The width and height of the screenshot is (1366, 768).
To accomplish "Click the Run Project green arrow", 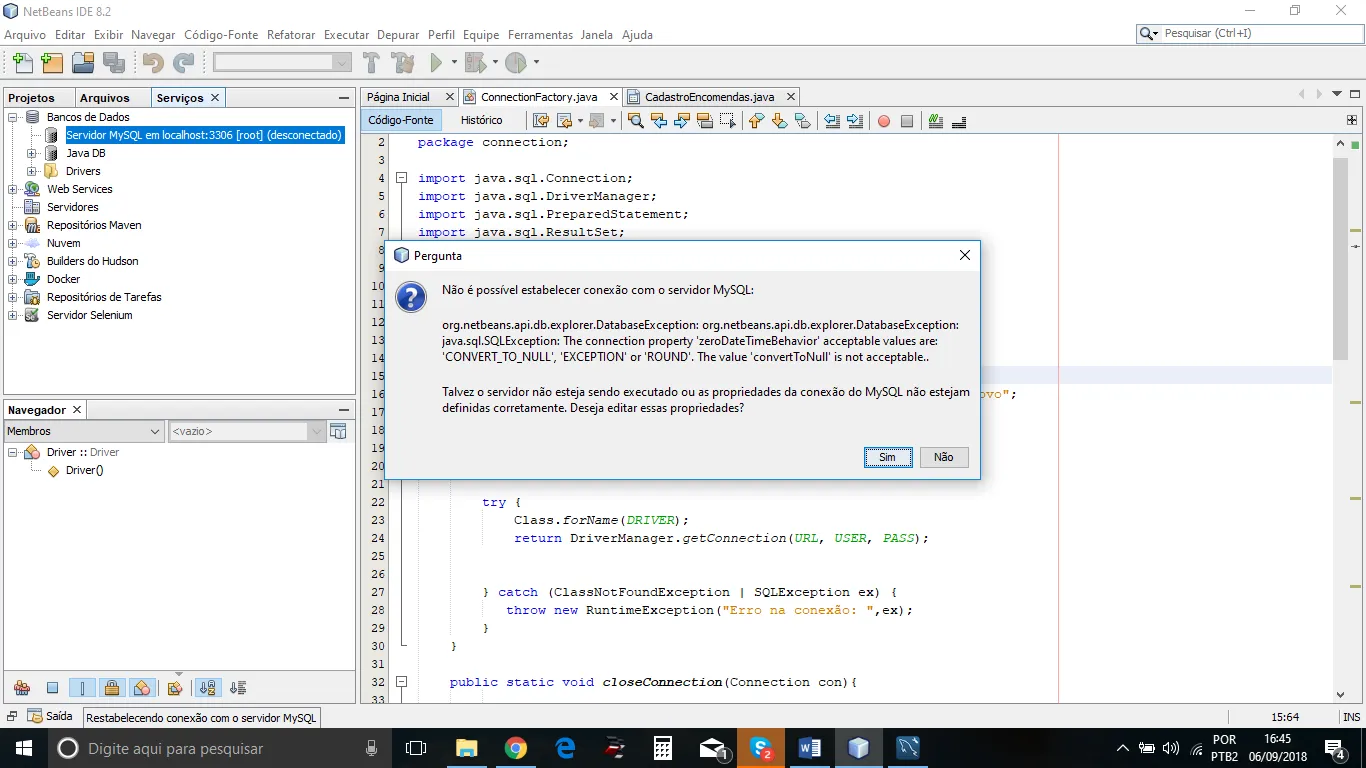I will click(x=436, y=63).
